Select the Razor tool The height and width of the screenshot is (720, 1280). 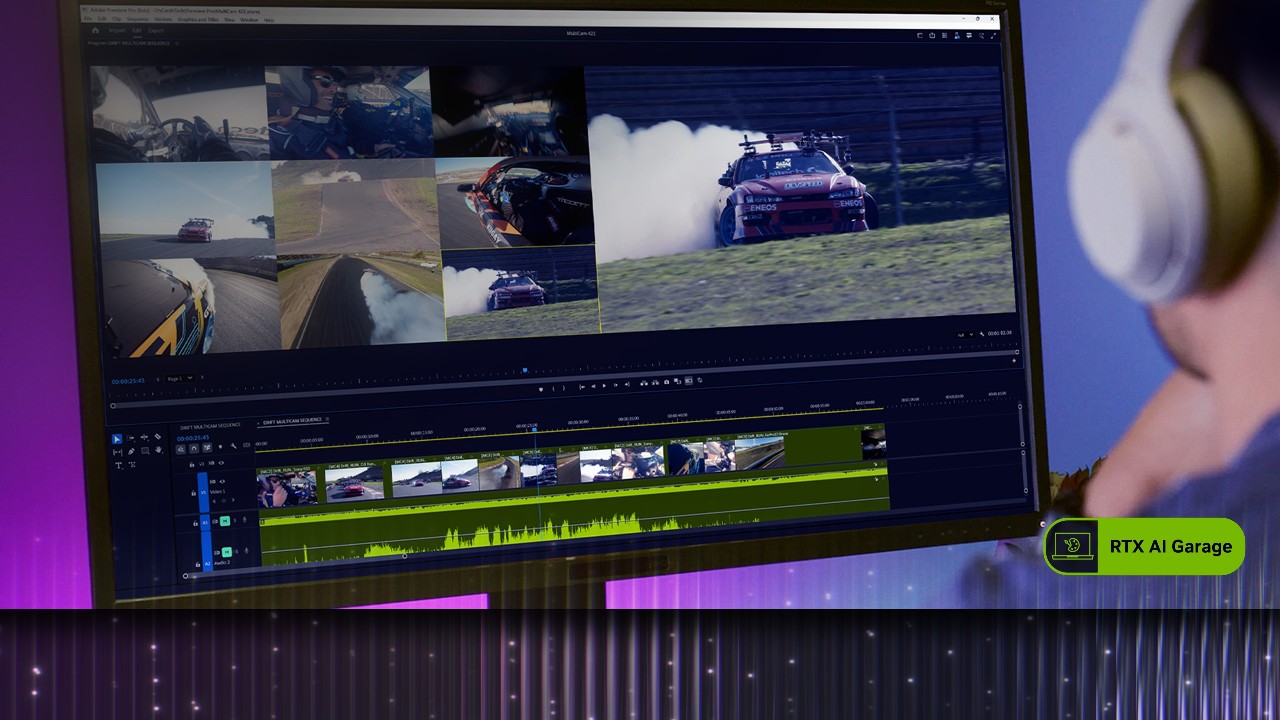click(158, 437)
